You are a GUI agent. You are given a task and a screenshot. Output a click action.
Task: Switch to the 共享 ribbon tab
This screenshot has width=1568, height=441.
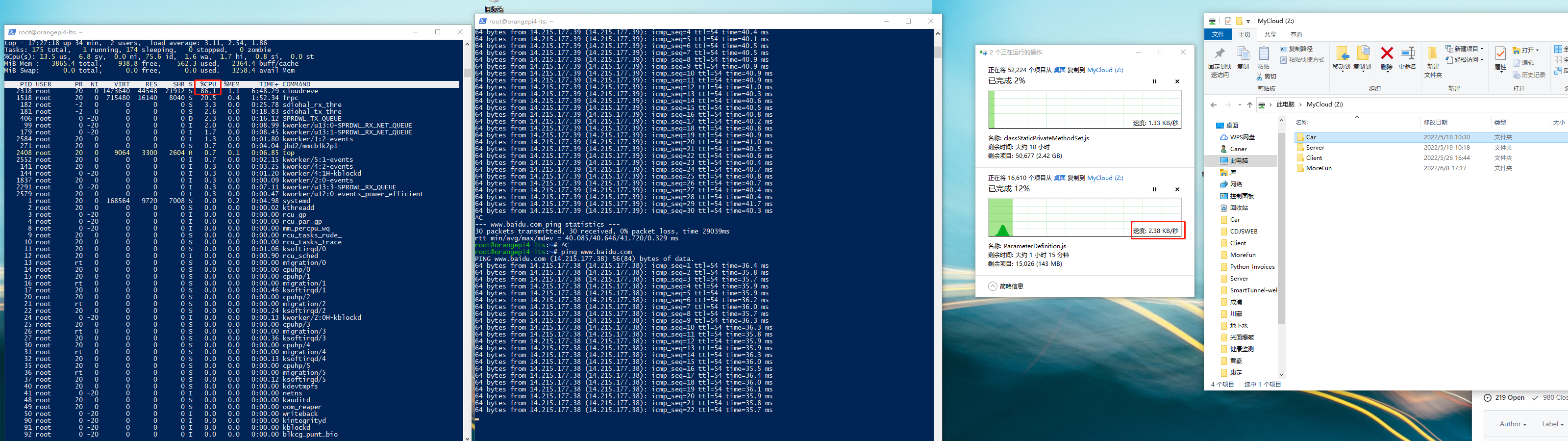[1270, 35]
